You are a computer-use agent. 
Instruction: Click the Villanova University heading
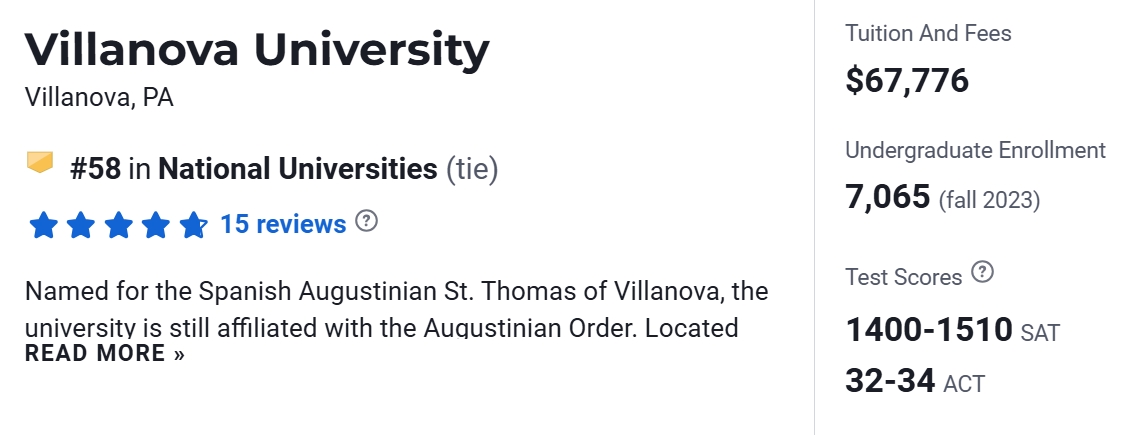click(x=257, y=50)
